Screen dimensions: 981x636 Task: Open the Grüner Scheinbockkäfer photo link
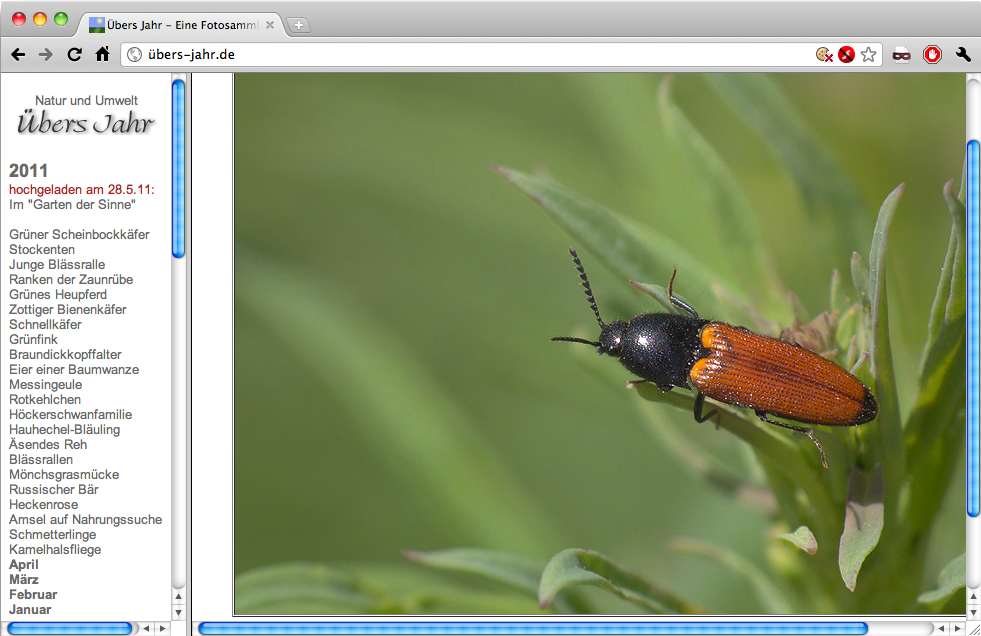(x=79, y=235)
